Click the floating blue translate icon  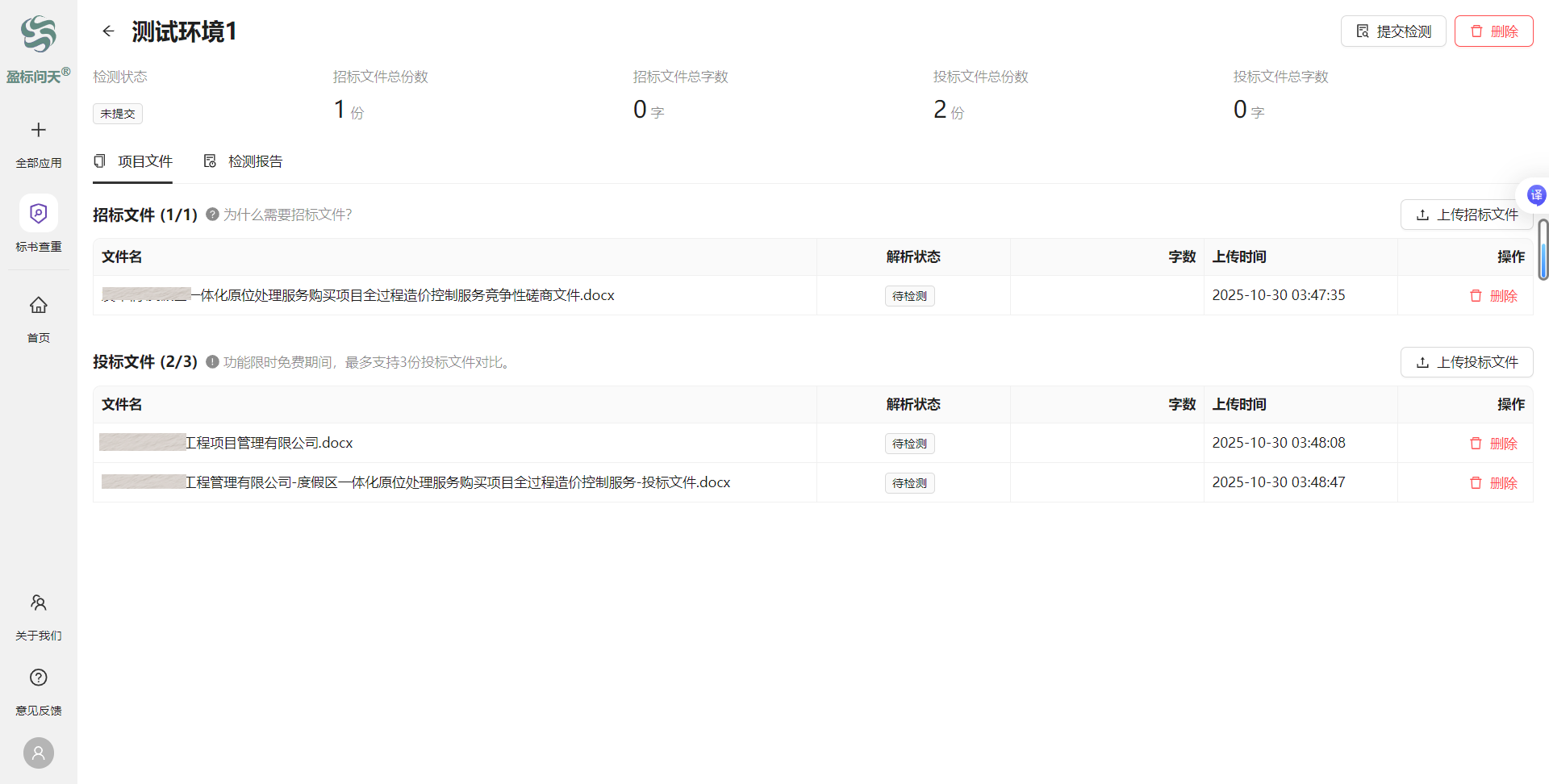pos(1536,194)
